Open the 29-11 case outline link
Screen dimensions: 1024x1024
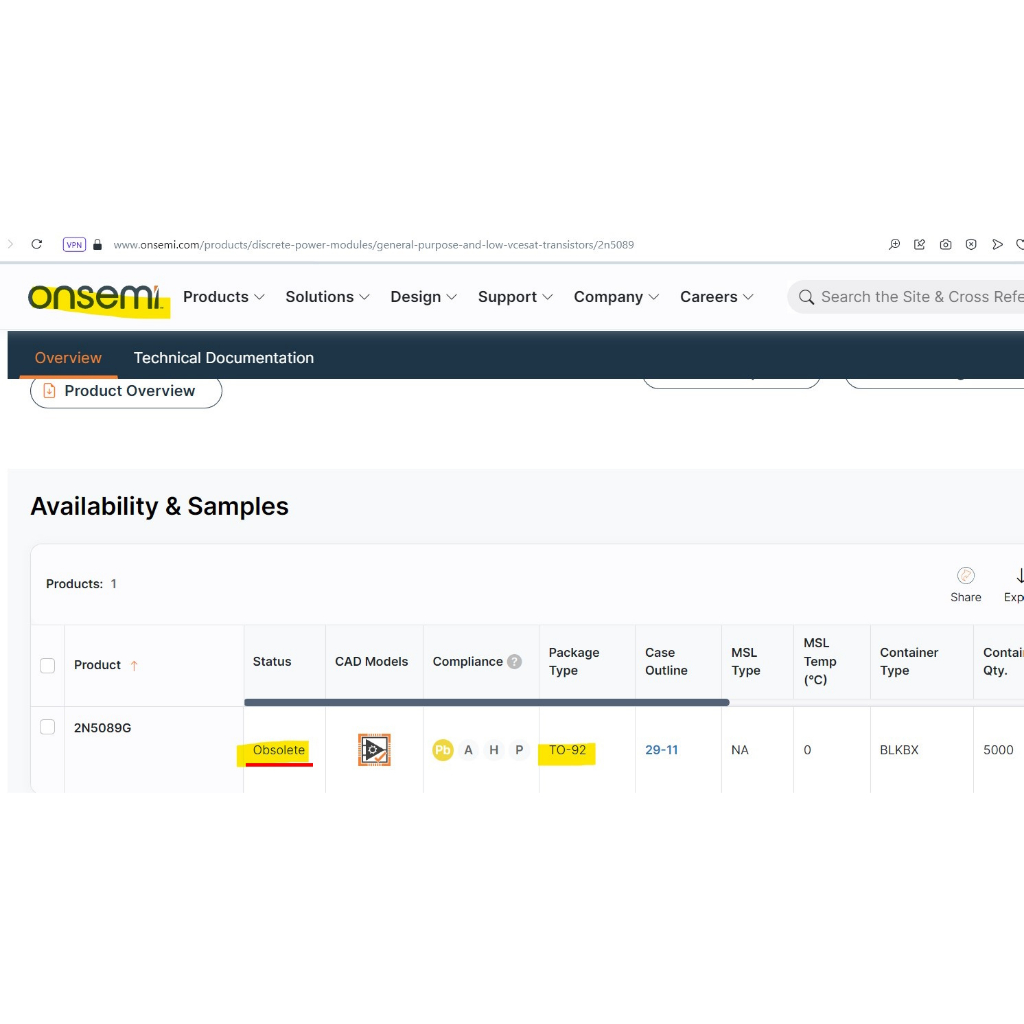661,750
